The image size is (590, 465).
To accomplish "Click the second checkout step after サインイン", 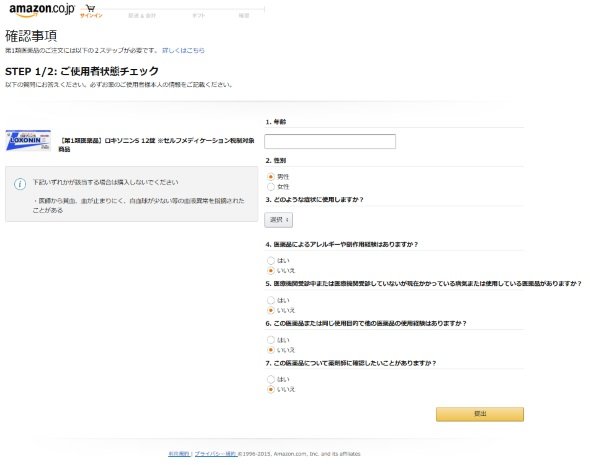I will click(x=142, y=15).
